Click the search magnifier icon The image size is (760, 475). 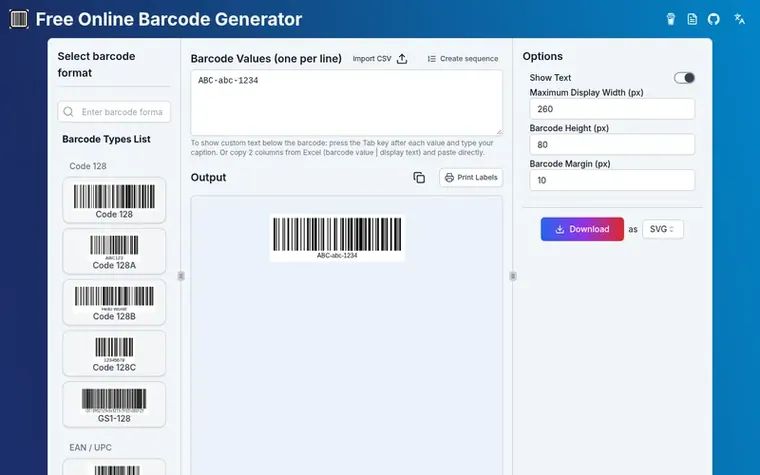click(68, 112)
